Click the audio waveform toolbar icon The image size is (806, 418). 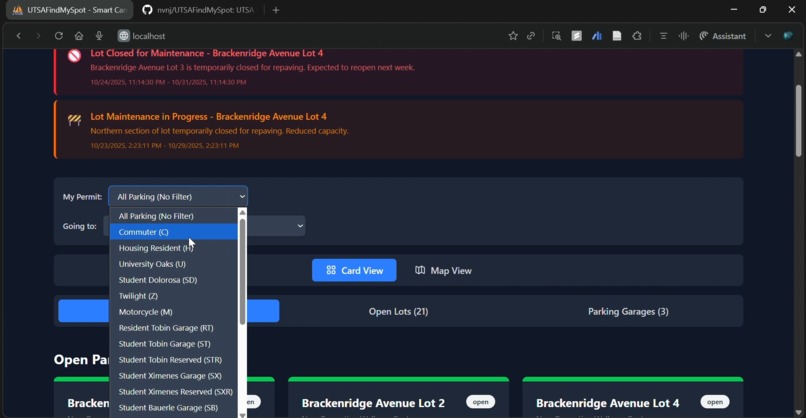[683, 35]
